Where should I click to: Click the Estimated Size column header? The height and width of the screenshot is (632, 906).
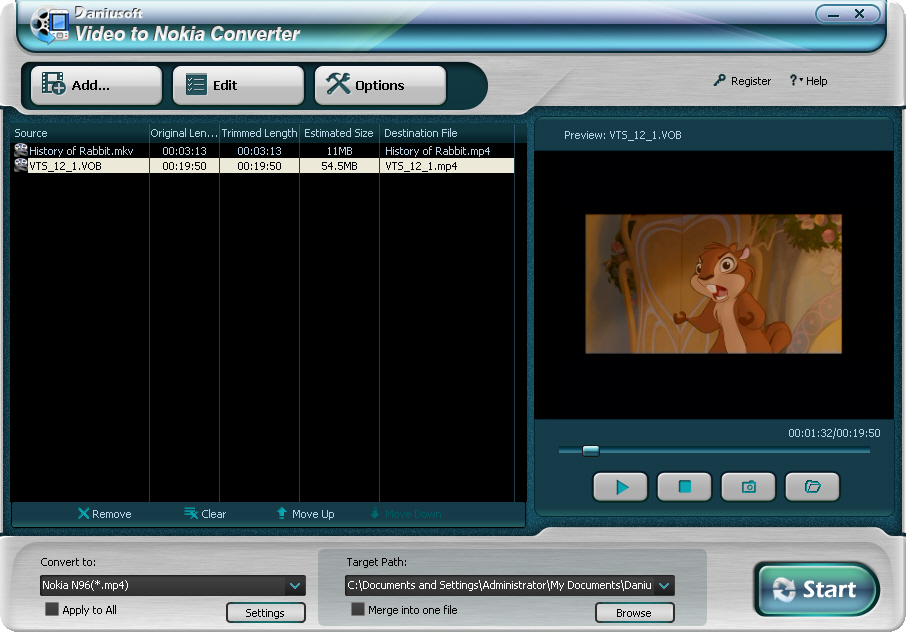click(x=339, y=133)
